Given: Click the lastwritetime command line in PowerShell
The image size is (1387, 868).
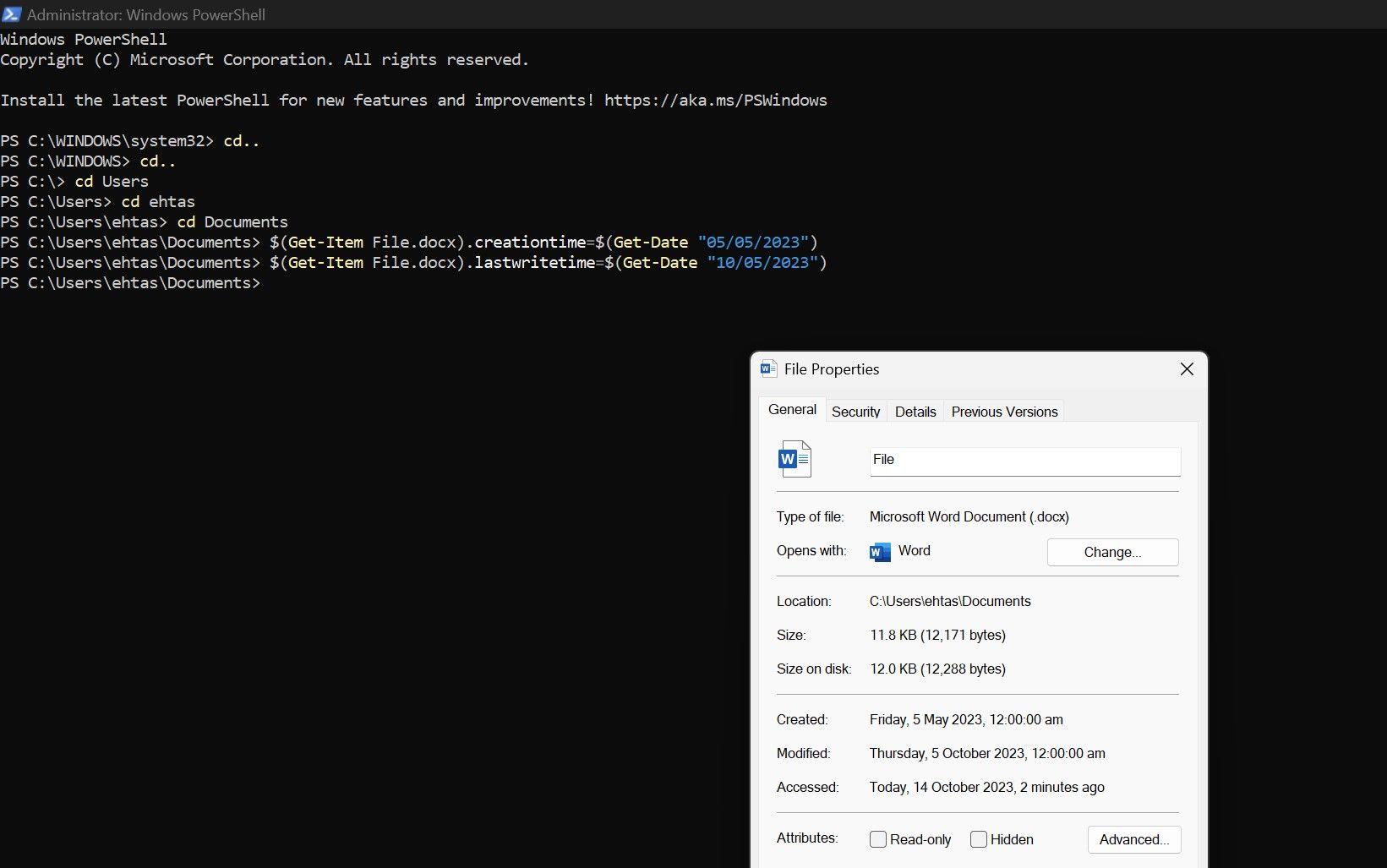Looking at the screenshot, I should [x=548, y=263].
